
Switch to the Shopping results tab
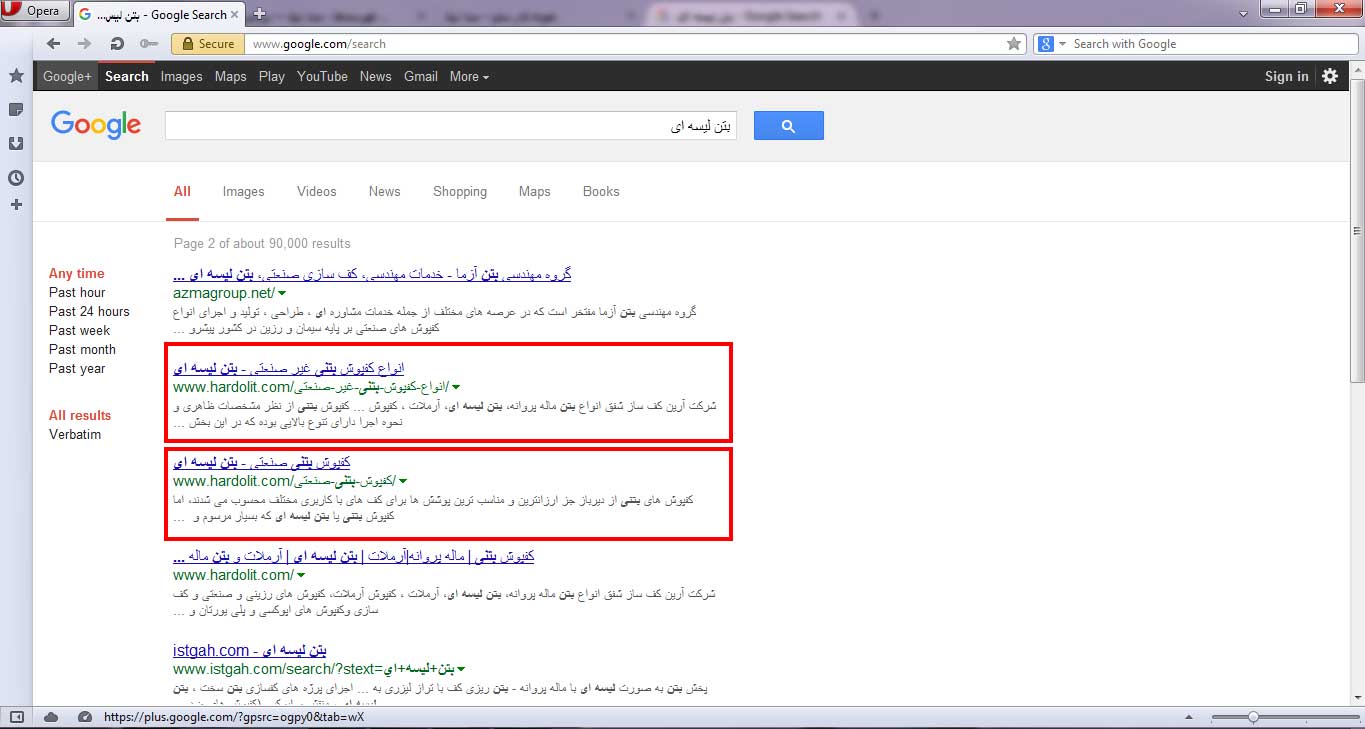(x=460, y=191)
